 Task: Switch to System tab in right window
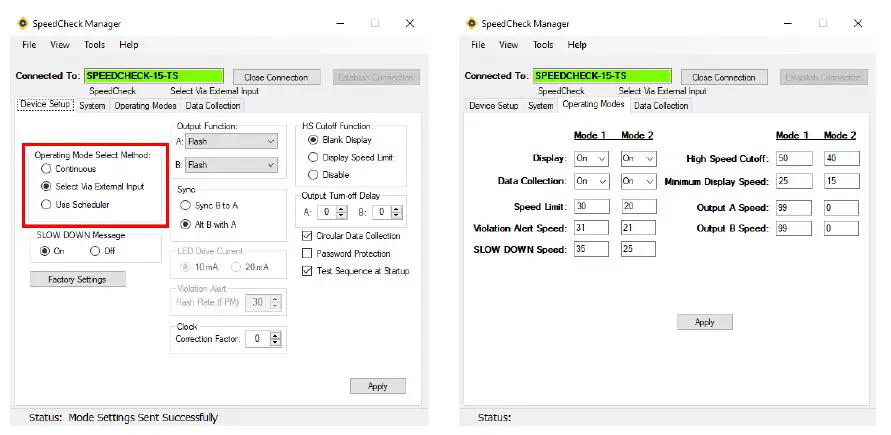tap(540, 106)
